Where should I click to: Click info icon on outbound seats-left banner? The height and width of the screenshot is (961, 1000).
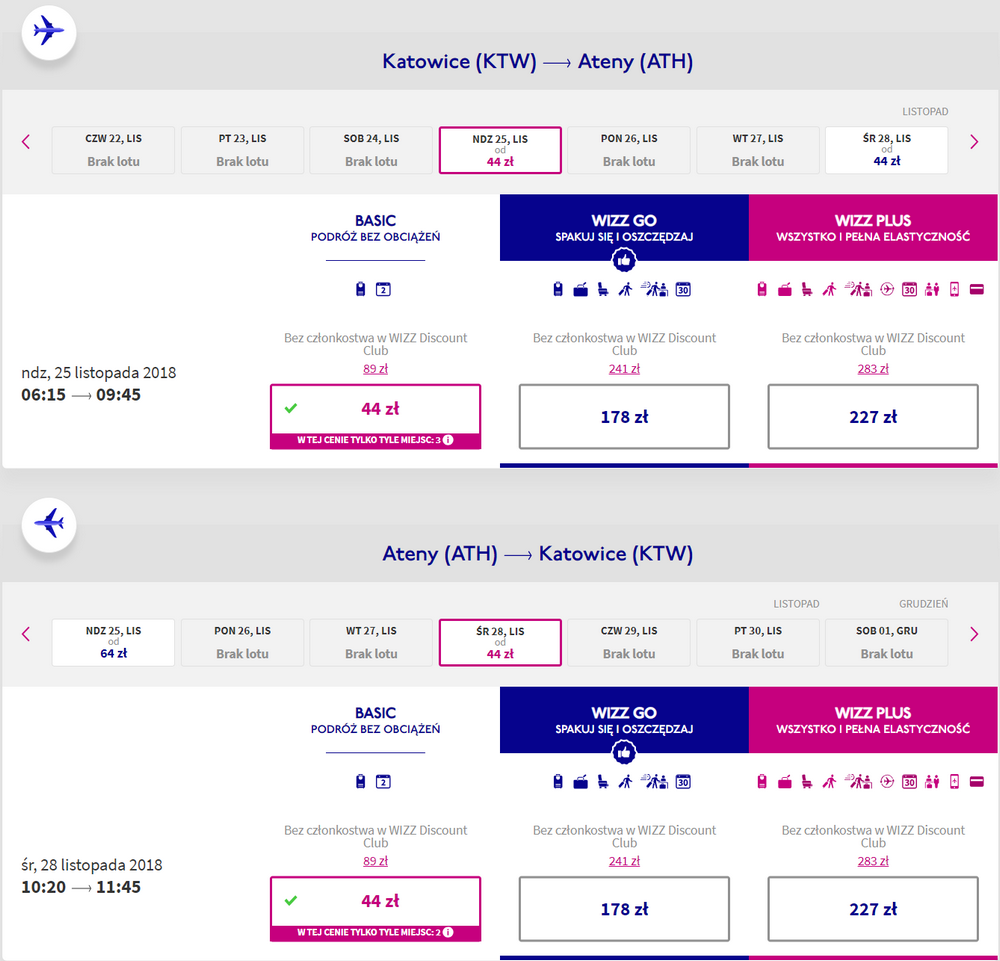[x=448, y=440]
